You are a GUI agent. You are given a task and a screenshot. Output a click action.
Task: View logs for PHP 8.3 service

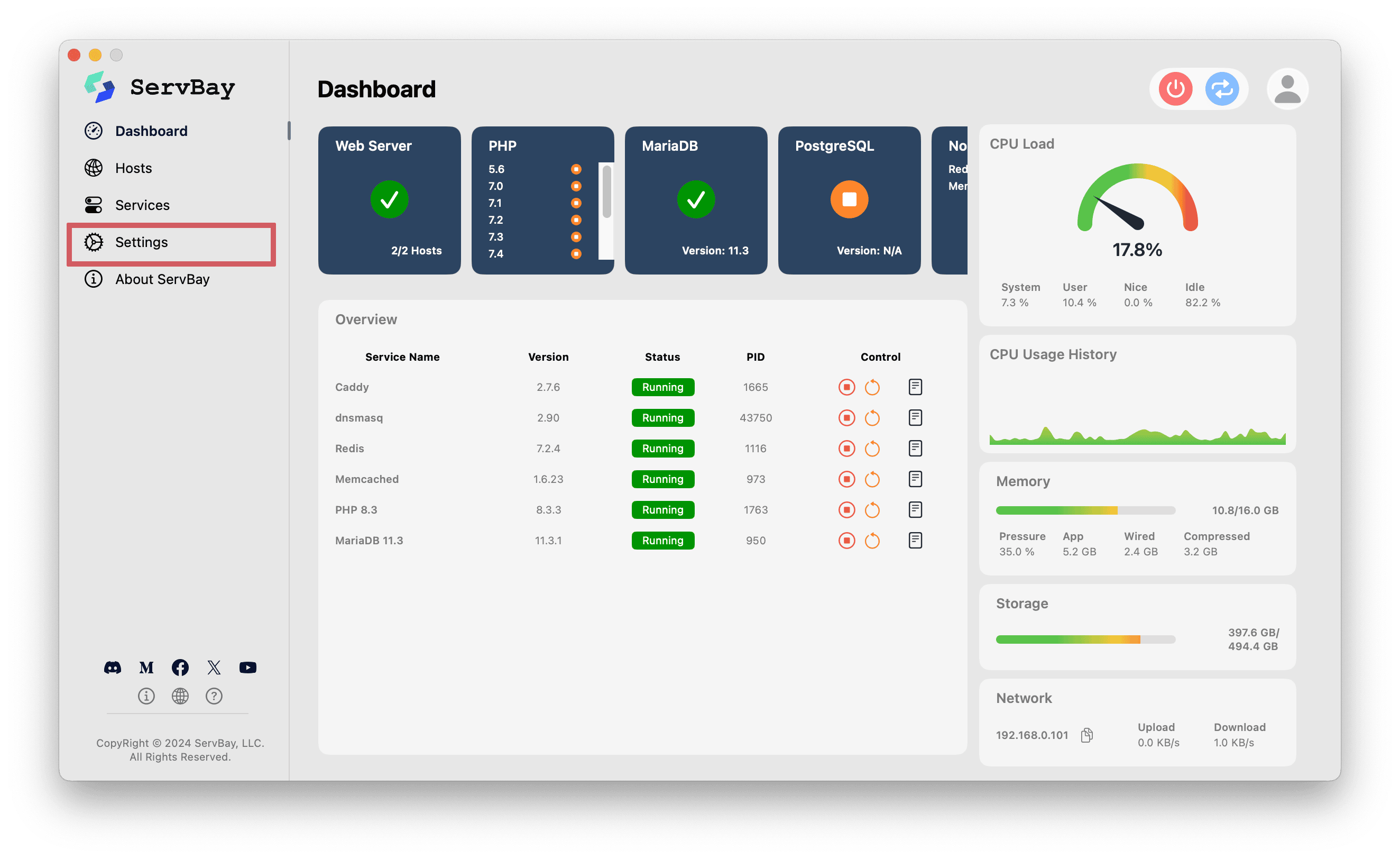click(915, 510)
